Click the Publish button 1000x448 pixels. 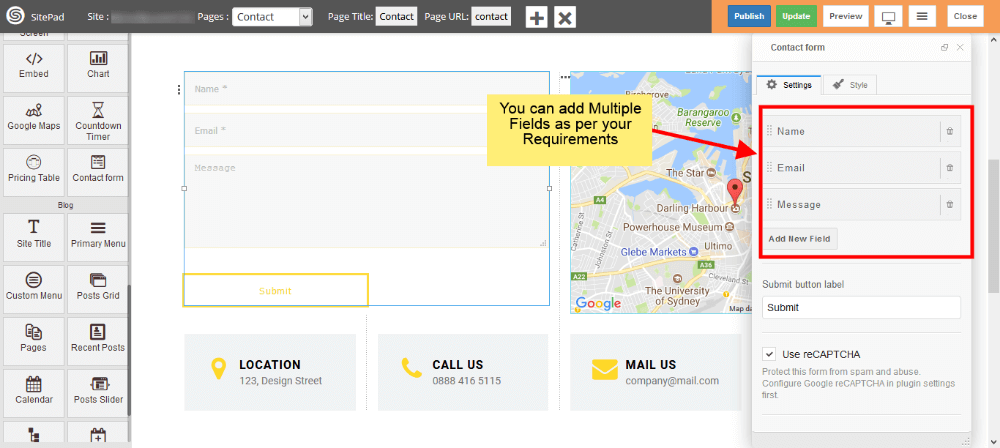(x=749, y=17)
